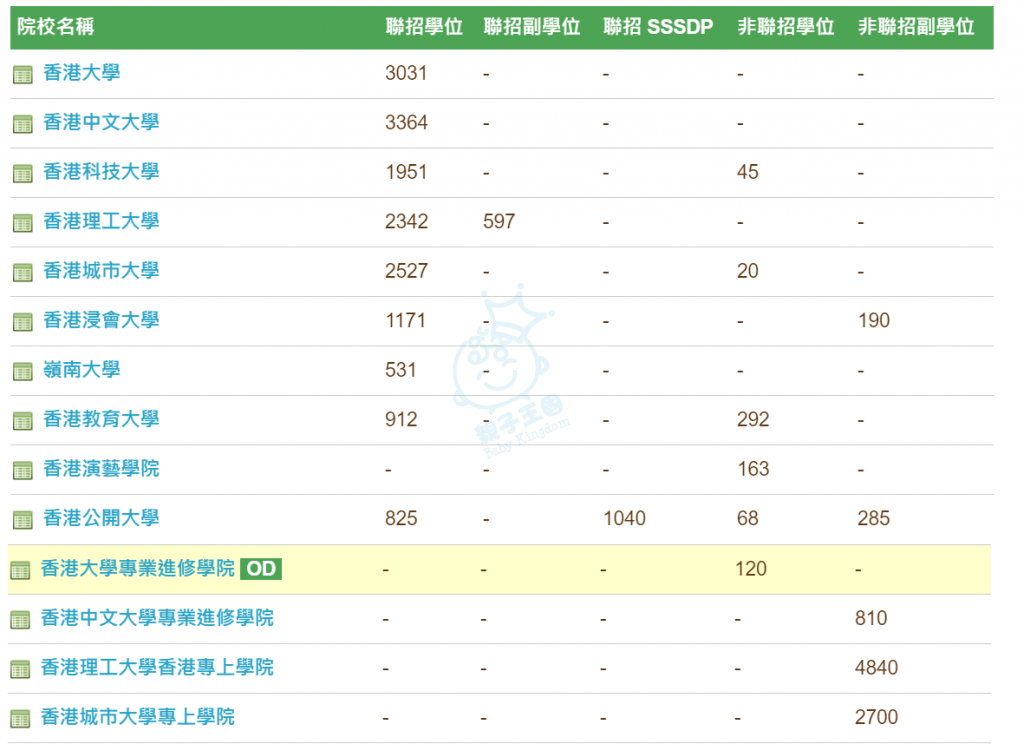Click the table icon next to 香港演藝學院
1024x744 pixels.
tap(23, 470)
